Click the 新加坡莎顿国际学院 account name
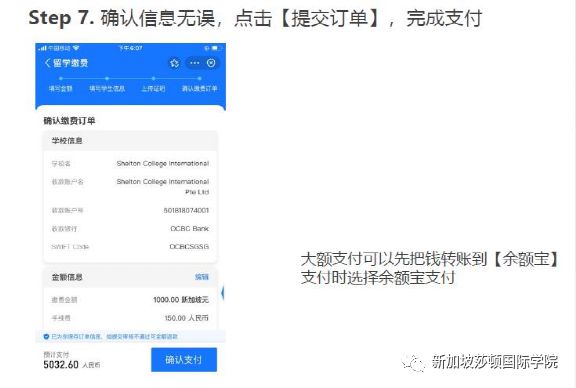 point(495,362)
